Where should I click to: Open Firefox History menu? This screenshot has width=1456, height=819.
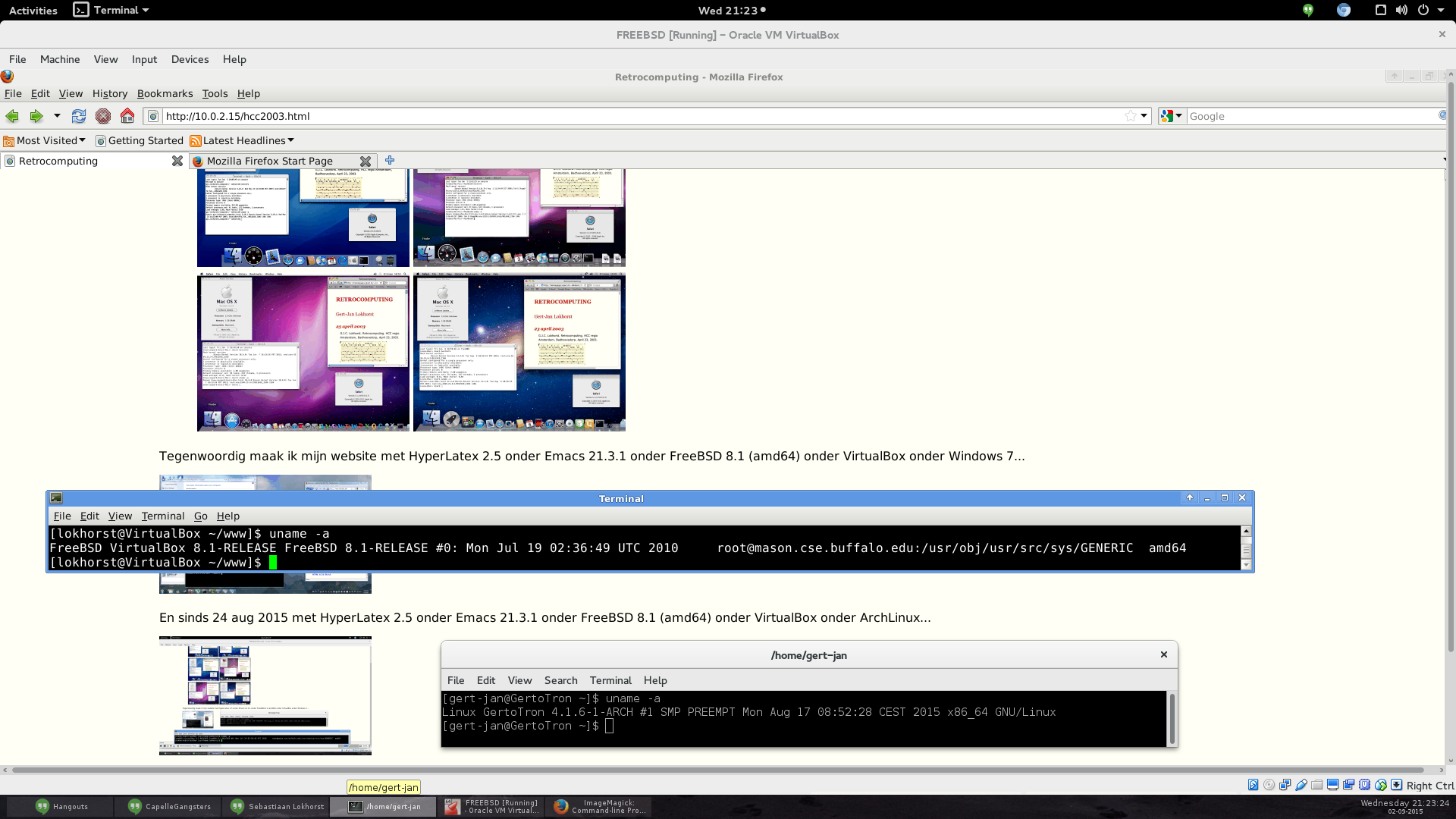(x=110, y=93)
